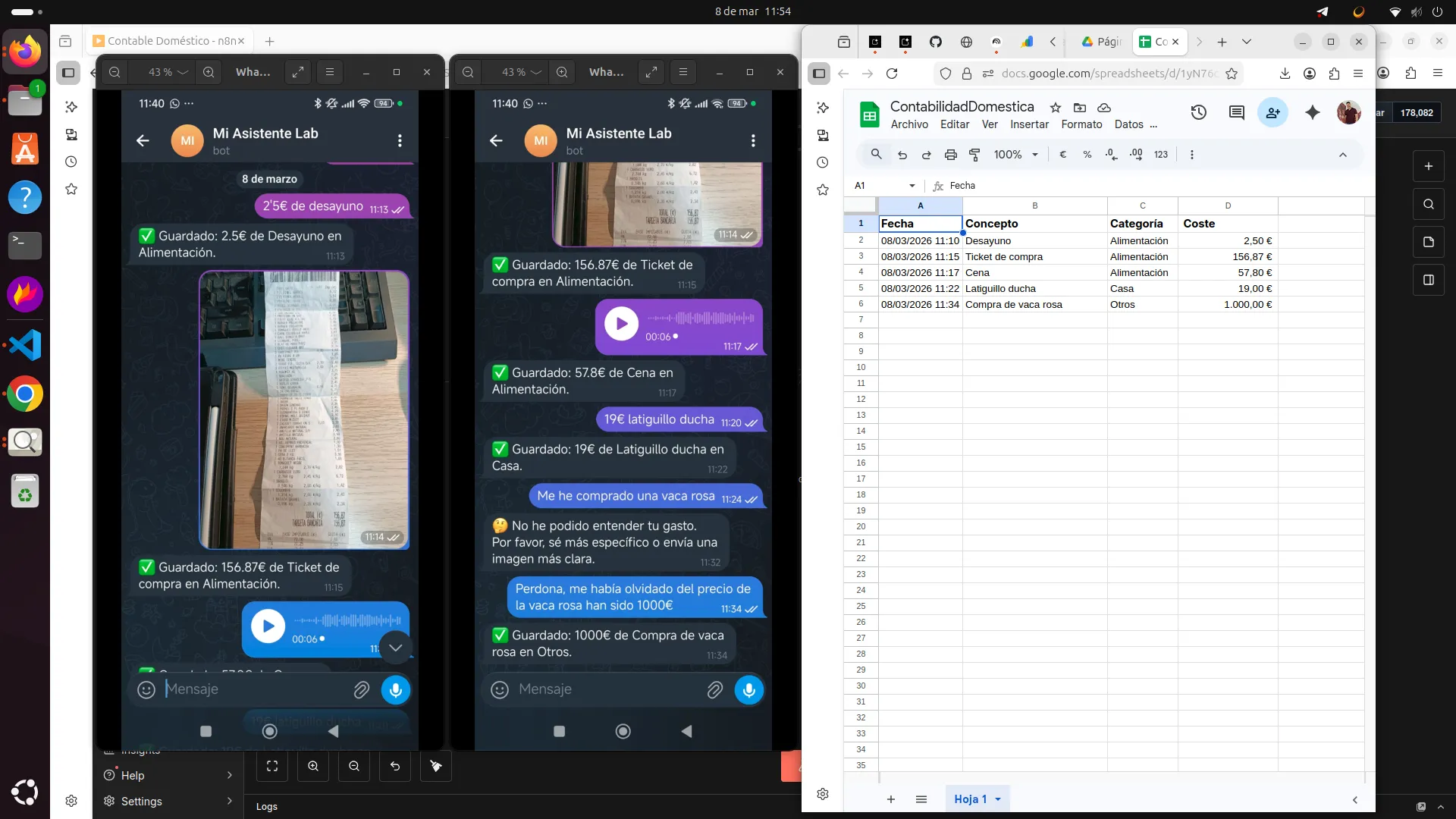Open version history clock icon in Sheets
This screenshot has width=1456, height=819.
tap(1198, 113)
